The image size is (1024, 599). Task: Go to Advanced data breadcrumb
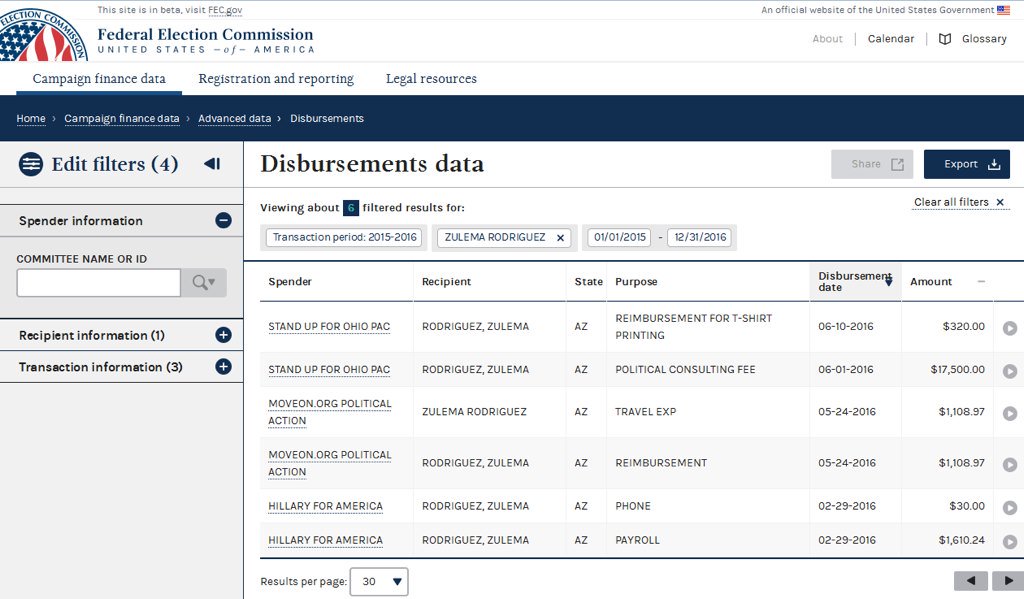pyautogui.click(x=234, y=119)
